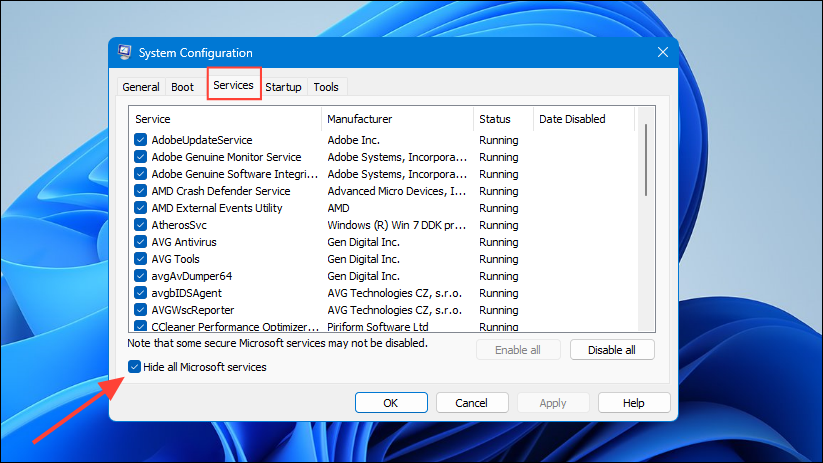Open the Boot tab
The height and width of the screenshot is (463, 823).
click(183, 87)
